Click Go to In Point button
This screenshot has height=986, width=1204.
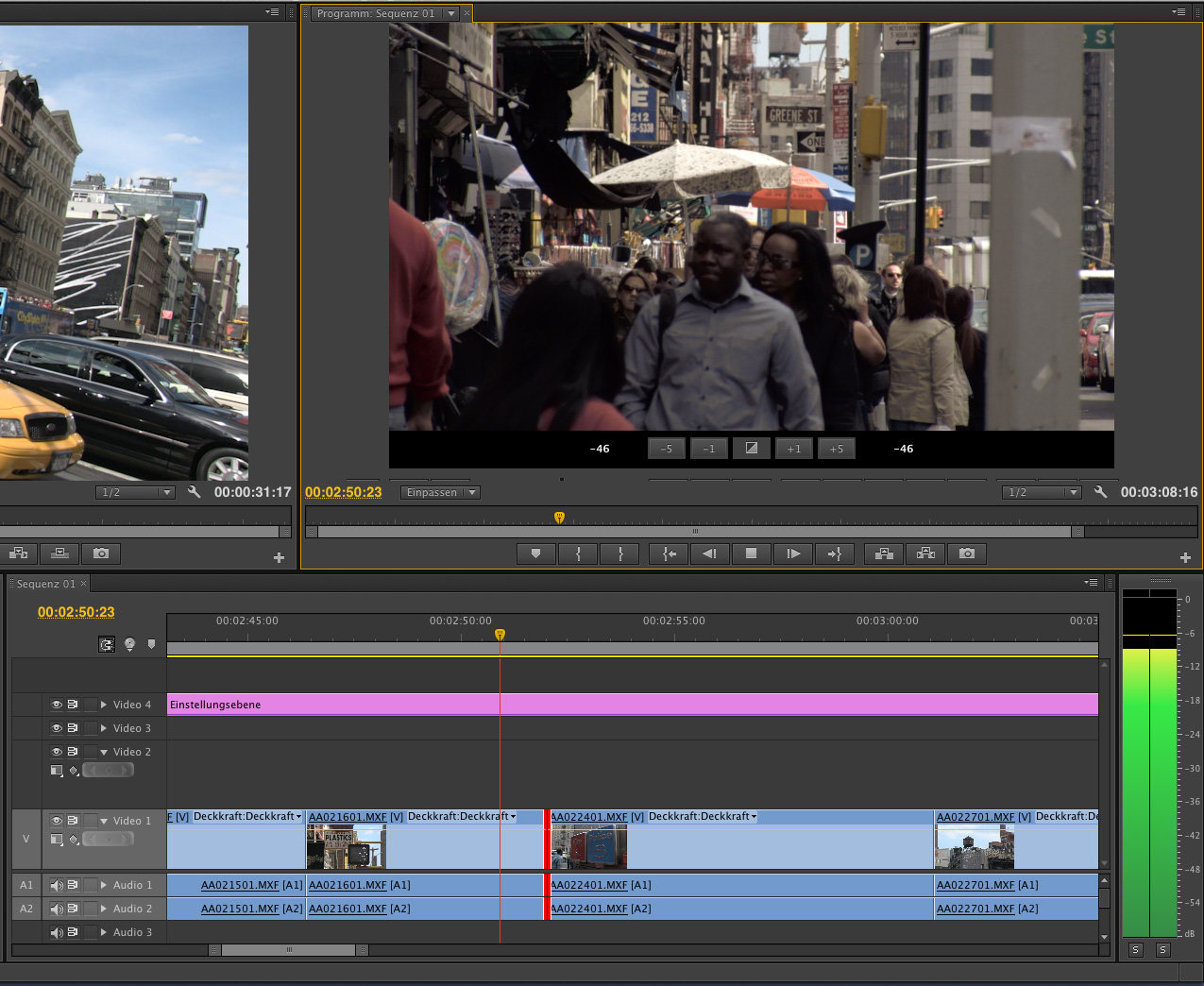click(669, 554)
